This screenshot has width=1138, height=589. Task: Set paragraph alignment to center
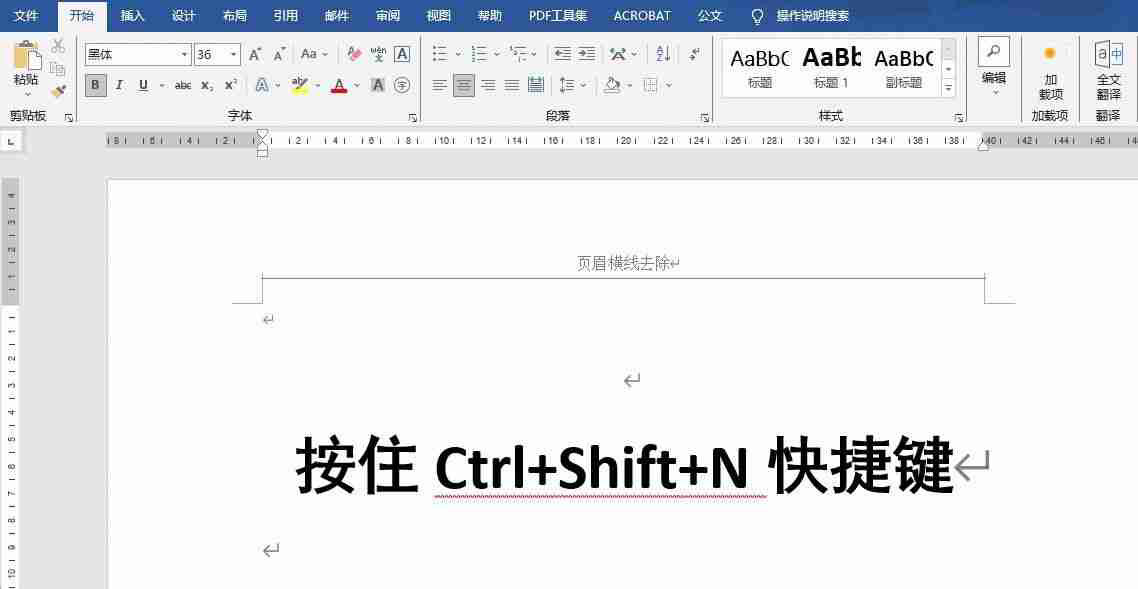tap(464, 86)
